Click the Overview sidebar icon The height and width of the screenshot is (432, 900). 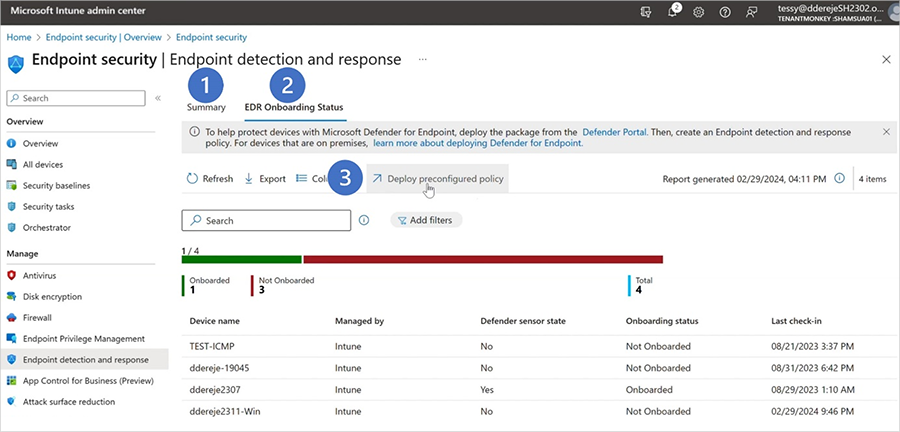tap(11, 143)
